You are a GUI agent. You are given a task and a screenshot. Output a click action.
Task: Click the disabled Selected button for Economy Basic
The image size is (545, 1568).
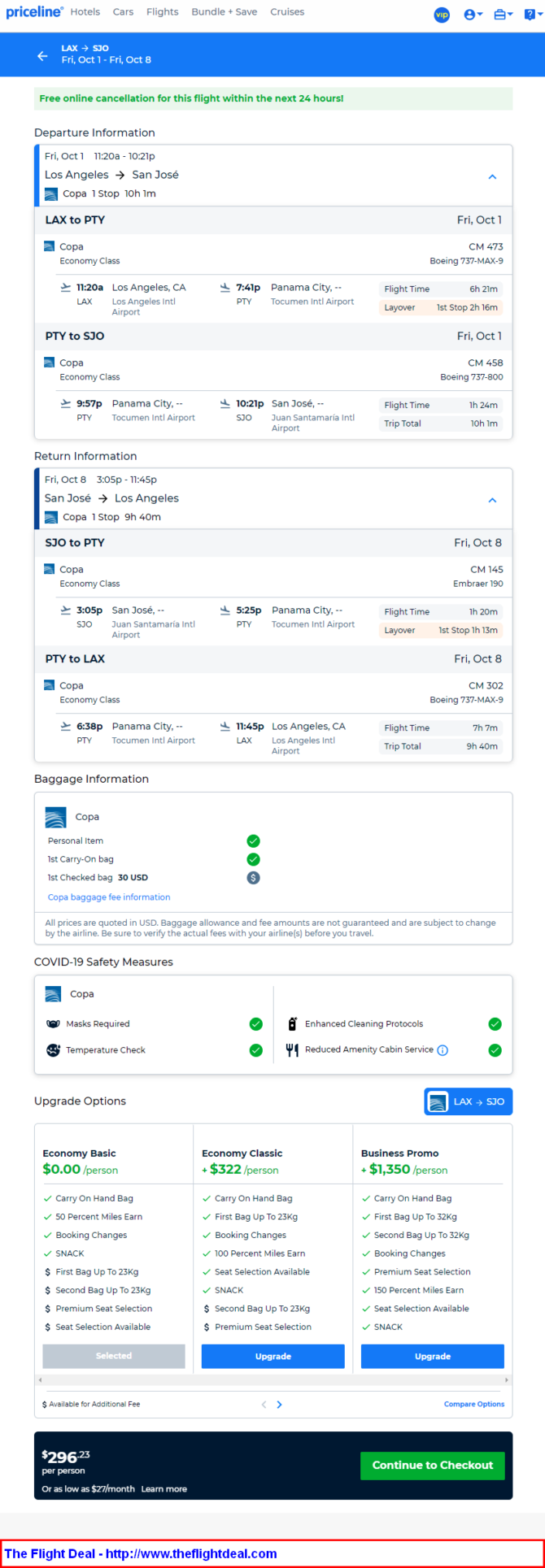(114, 1356)
